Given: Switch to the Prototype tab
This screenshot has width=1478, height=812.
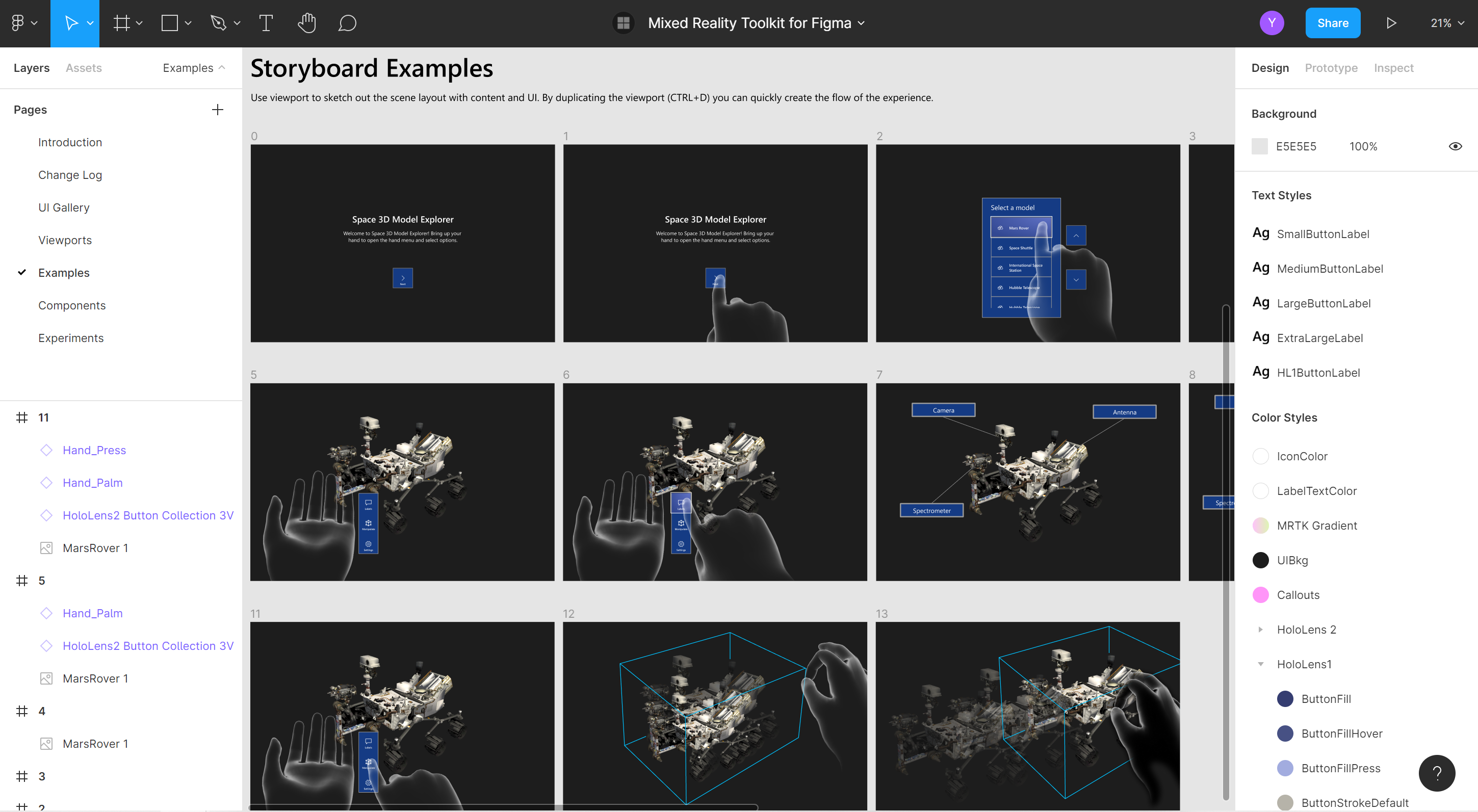Looking at the screenshot, I should tap(1331, 67).
